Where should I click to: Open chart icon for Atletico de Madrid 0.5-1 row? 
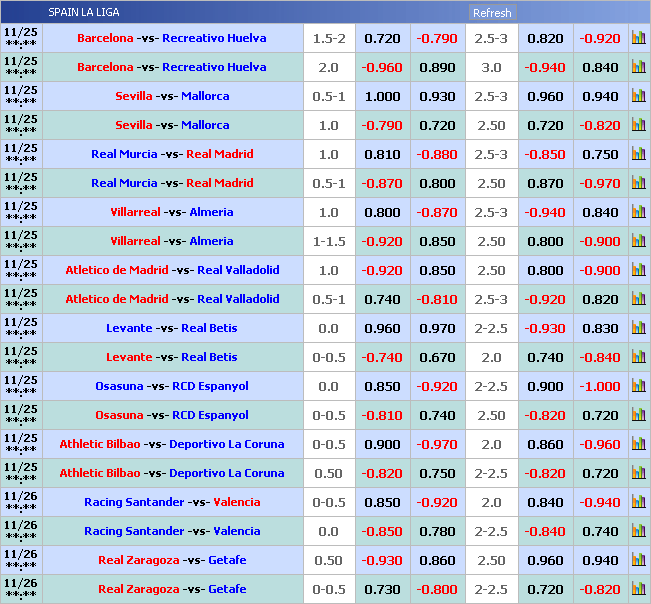click(638, 300)
